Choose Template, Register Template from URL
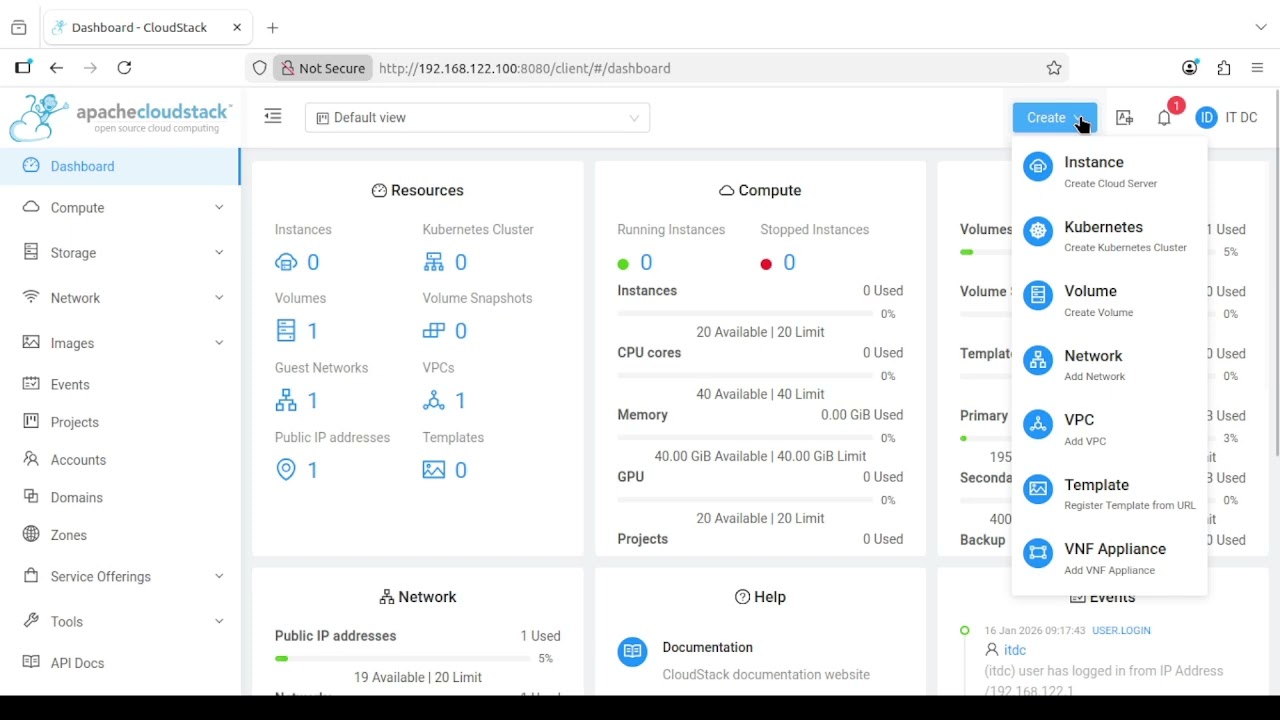 [x=1109, y=494]
